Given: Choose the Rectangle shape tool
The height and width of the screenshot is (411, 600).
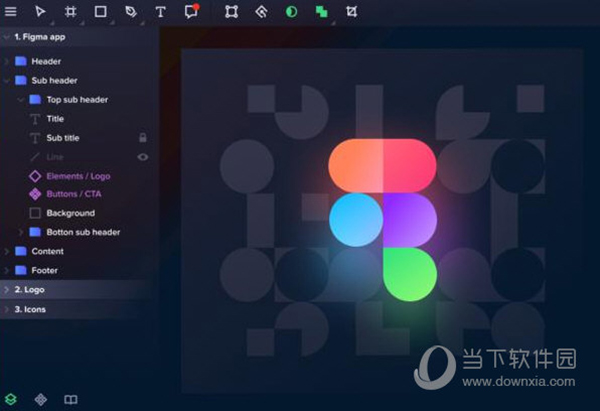Looking at the screenshot, I should tap(100, 12).
